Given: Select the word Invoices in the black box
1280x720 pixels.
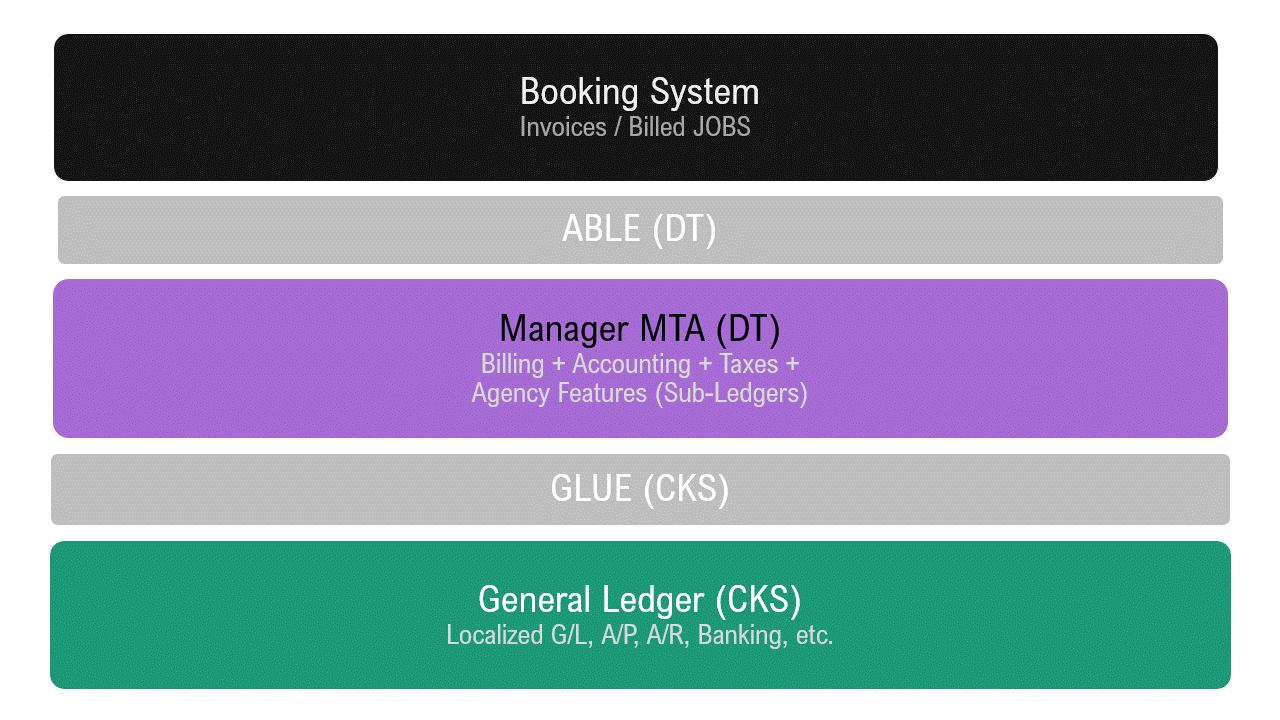Looking at the screenshot, I should [x=563, y=127].
